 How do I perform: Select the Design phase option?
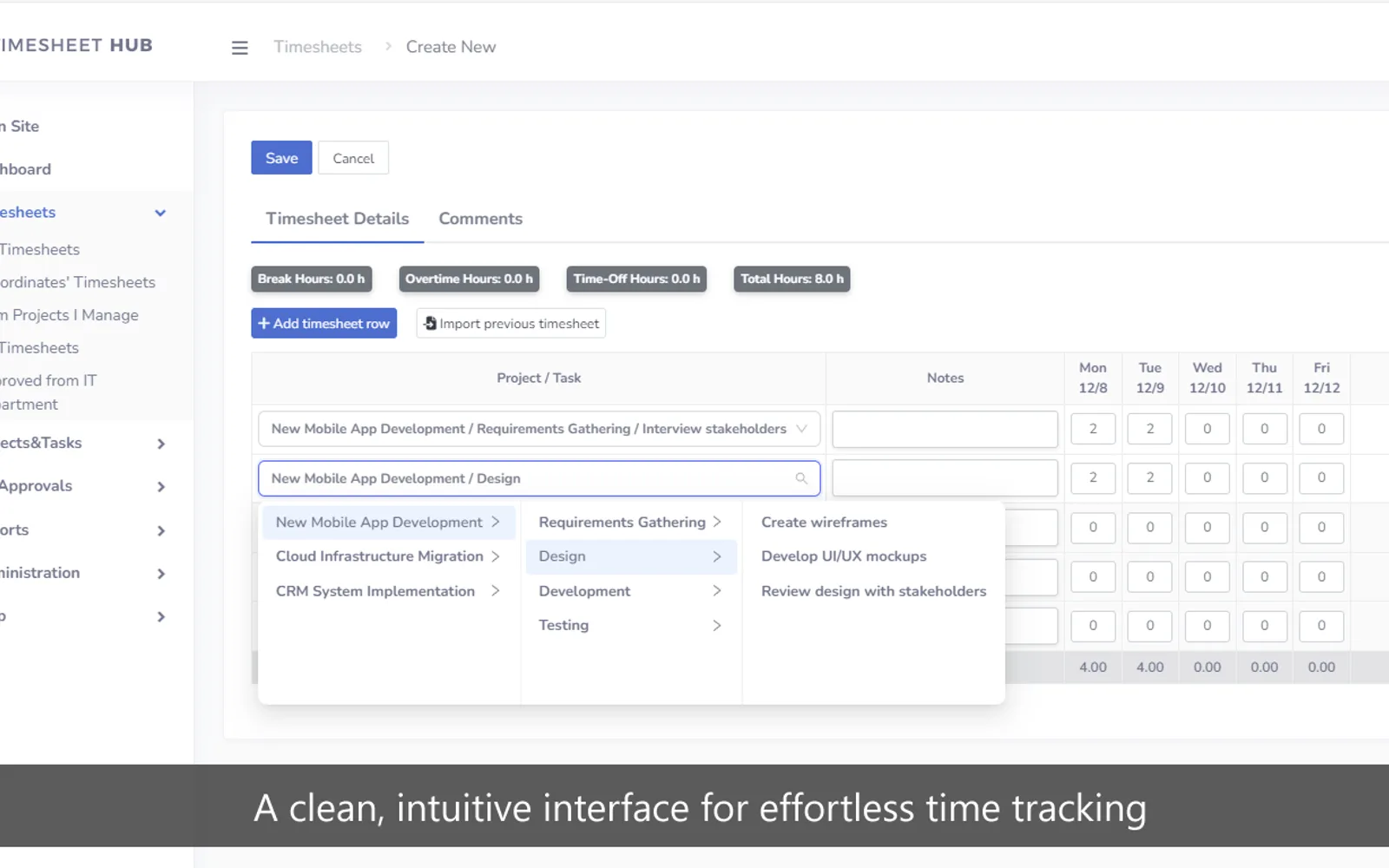point(631,556)
